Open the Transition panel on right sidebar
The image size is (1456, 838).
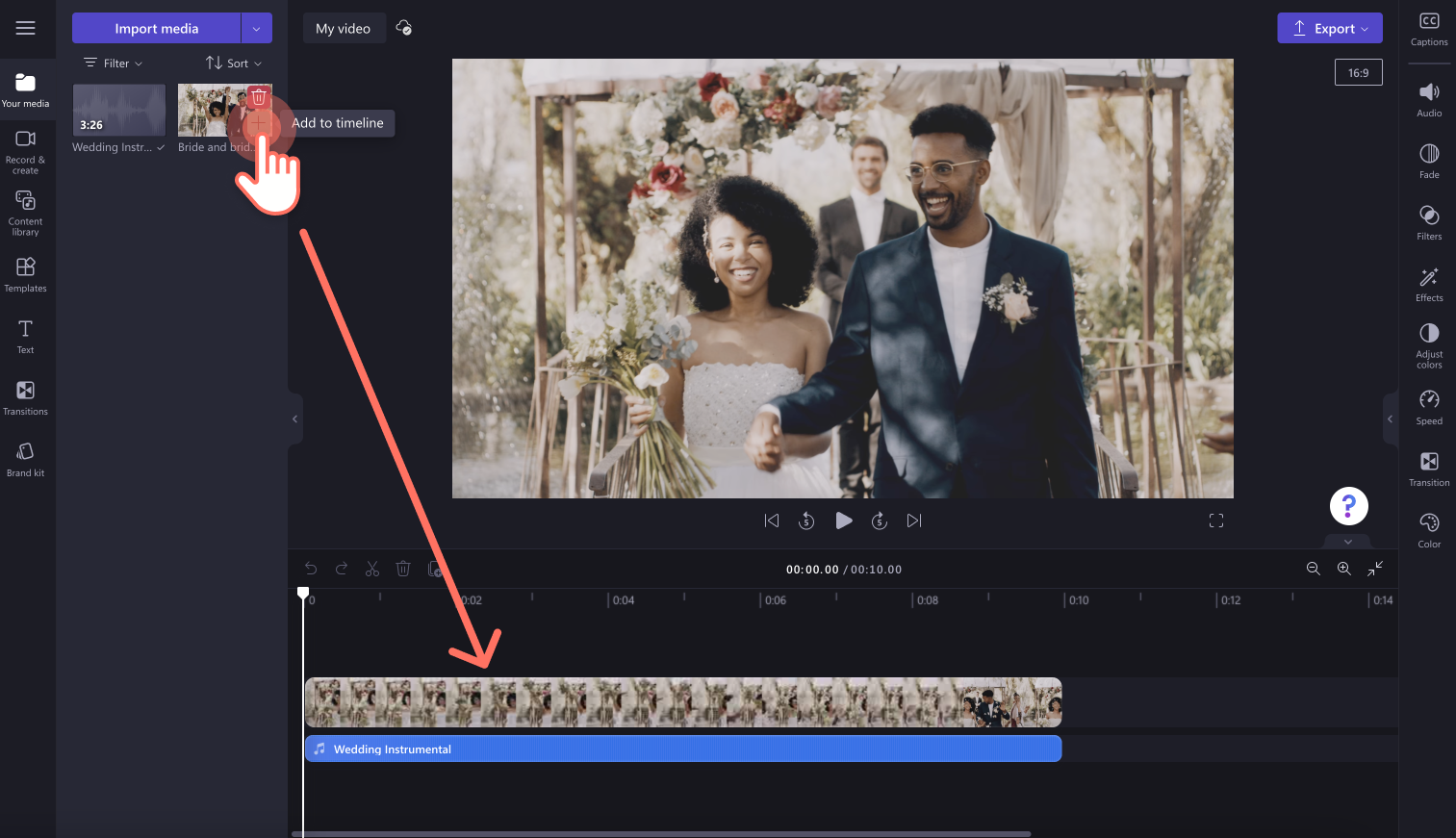tap(1429, 470)
